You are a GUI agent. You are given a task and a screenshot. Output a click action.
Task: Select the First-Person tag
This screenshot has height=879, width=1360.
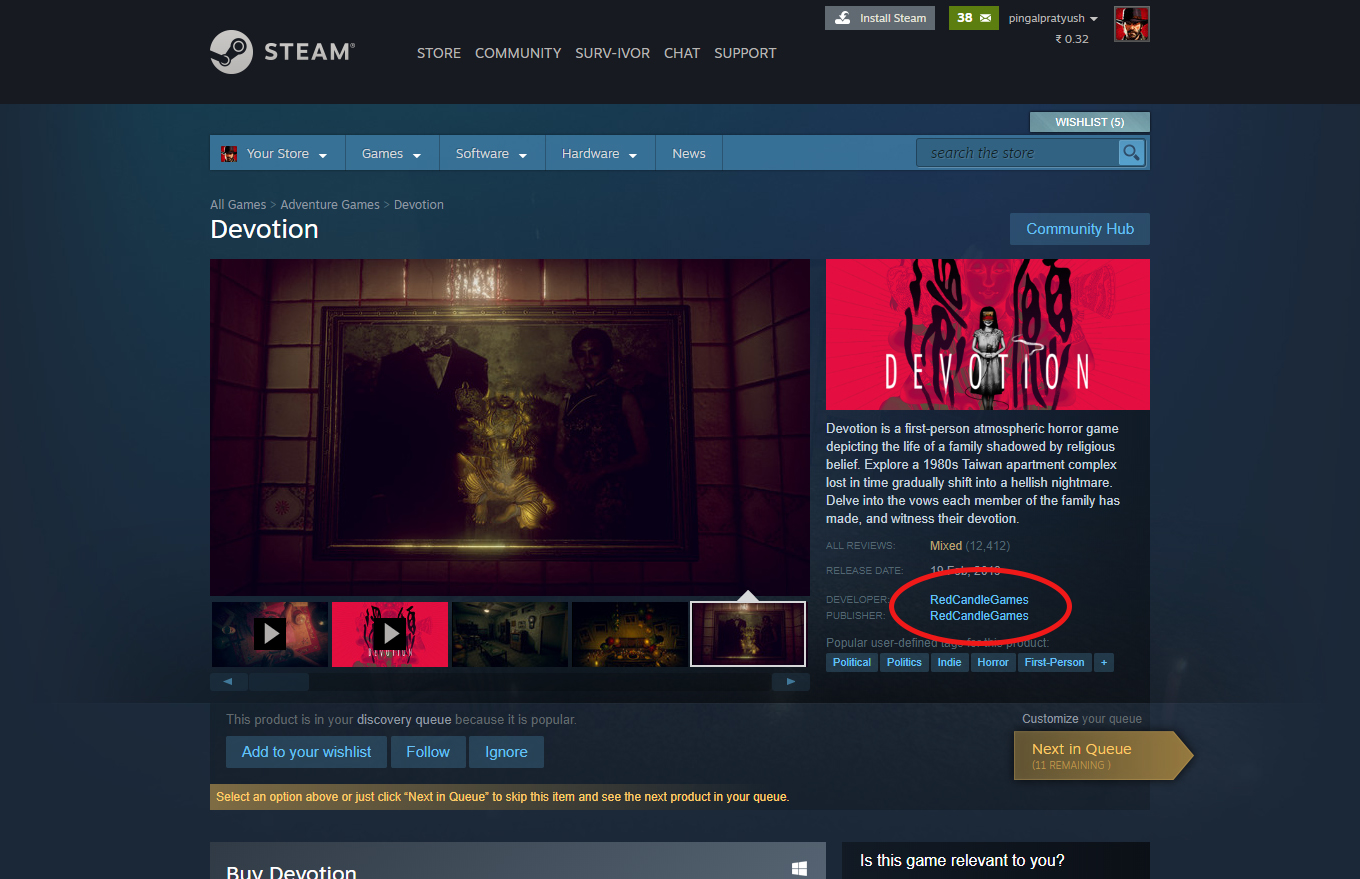point(1055,662)
